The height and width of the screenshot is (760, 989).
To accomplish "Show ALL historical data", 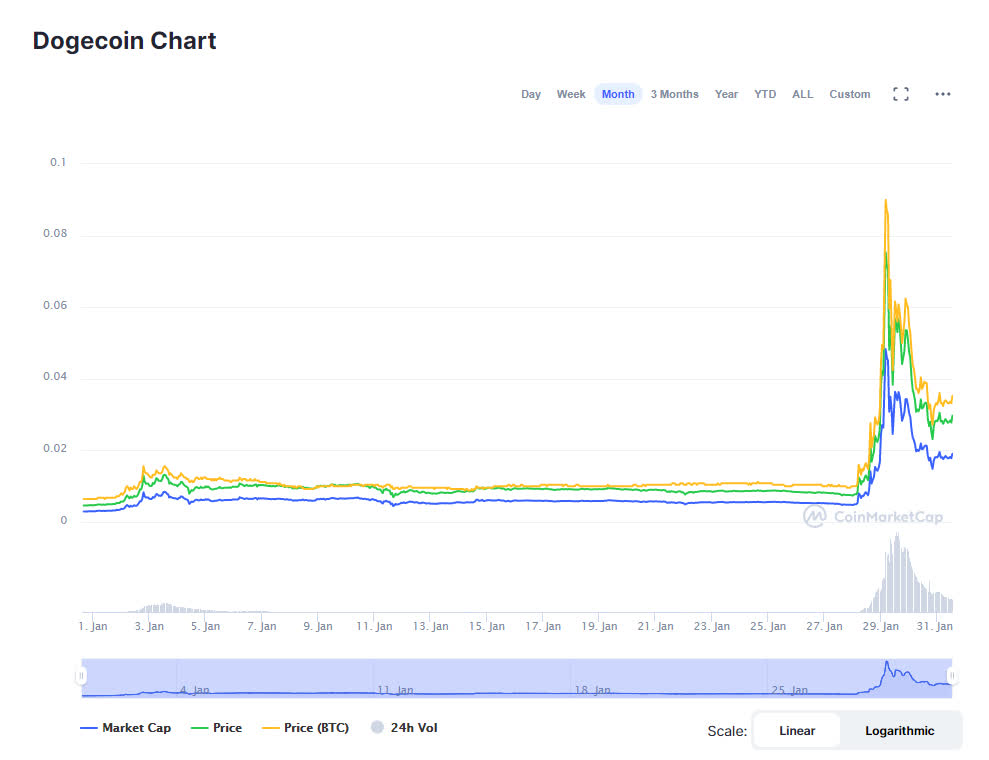I will tap(802, 94).
